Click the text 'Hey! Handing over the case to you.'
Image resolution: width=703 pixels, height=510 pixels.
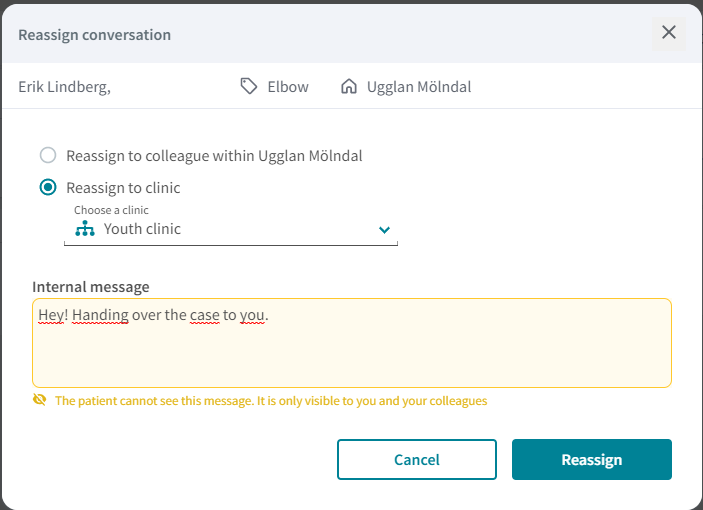[153, 315]
